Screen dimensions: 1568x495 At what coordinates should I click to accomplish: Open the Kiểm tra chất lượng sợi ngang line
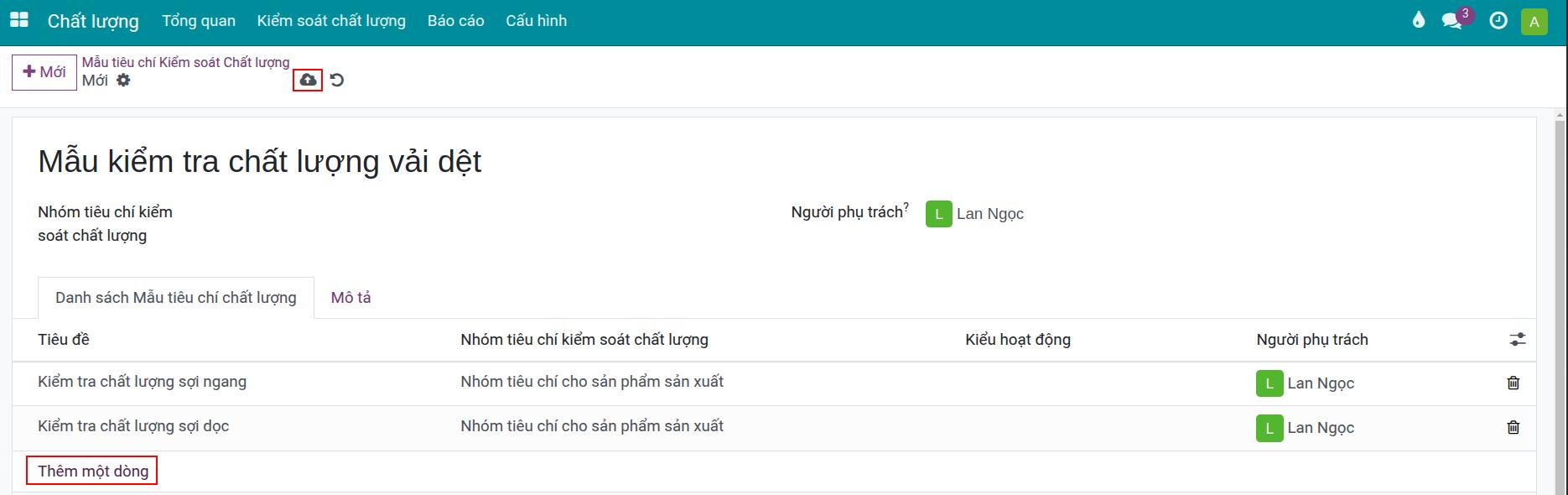pyautogui.click(x=142, y=382)
